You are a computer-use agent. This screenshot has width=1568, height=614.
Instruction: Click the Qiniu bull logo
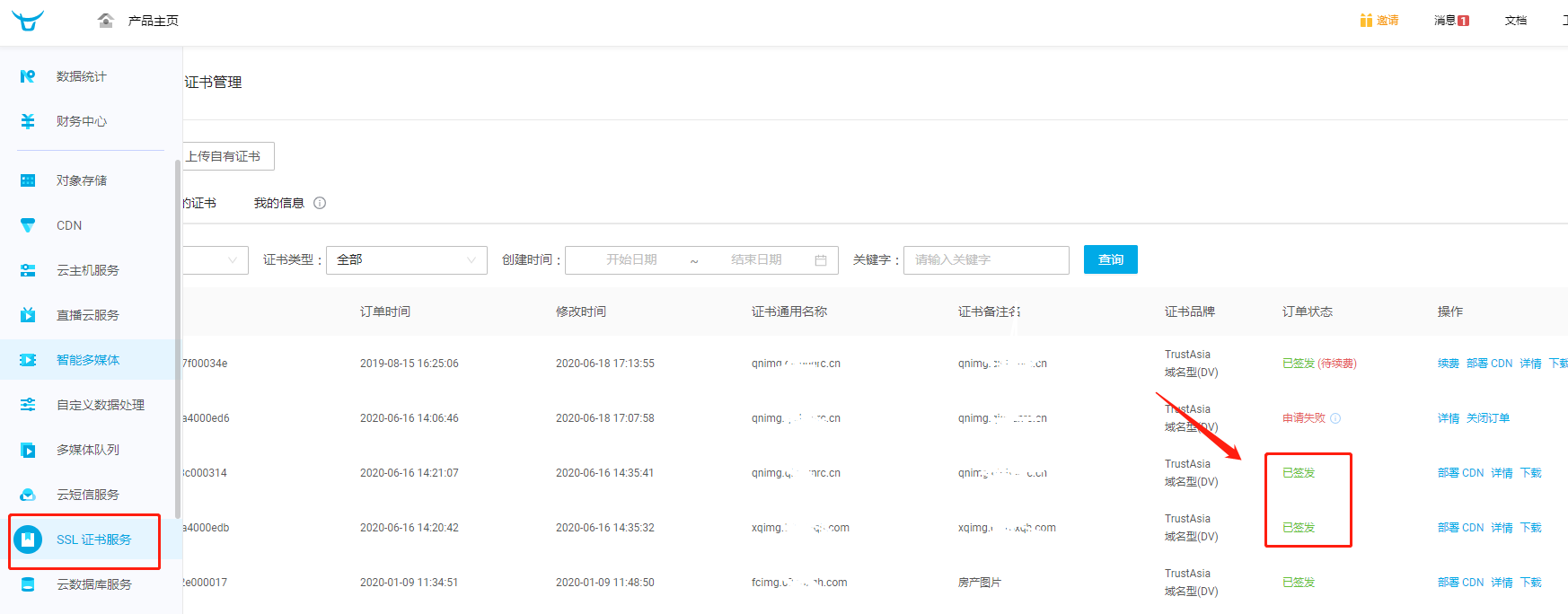(x=27, y=20)
